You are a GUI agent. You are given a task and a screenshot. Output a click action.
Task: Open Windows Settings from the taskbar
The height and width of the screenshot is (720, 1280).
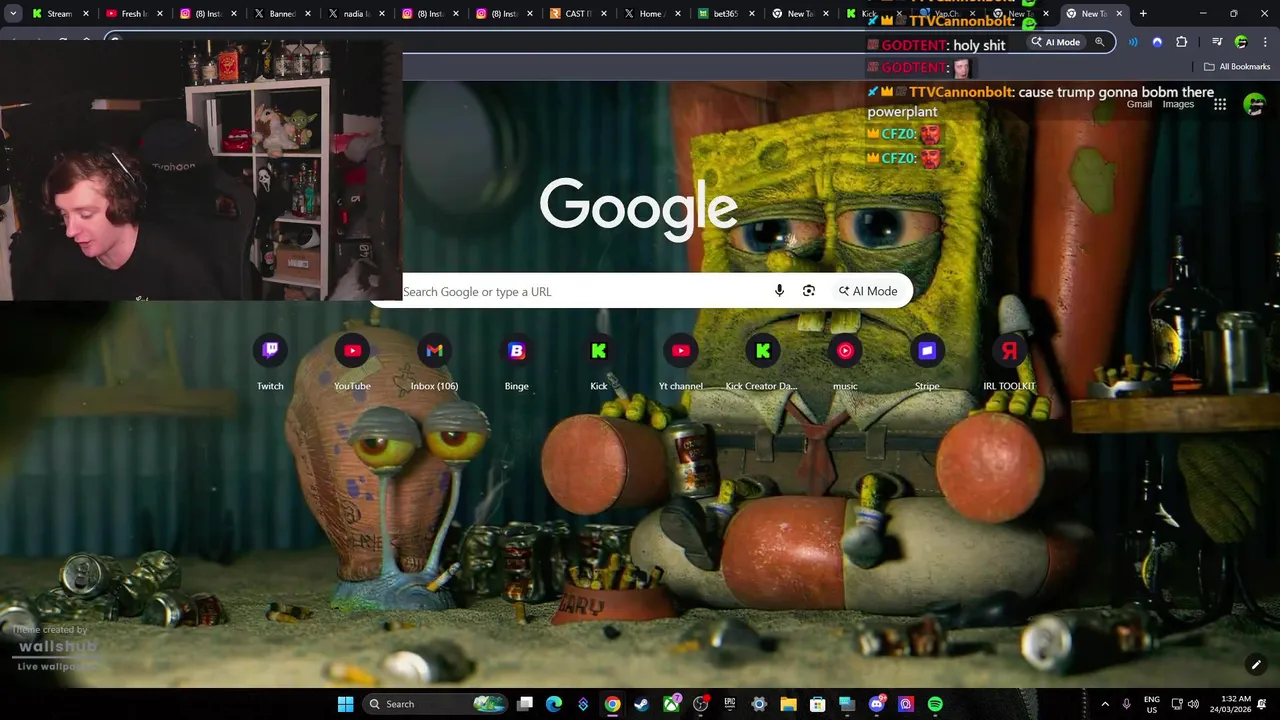tap(759, 704)
